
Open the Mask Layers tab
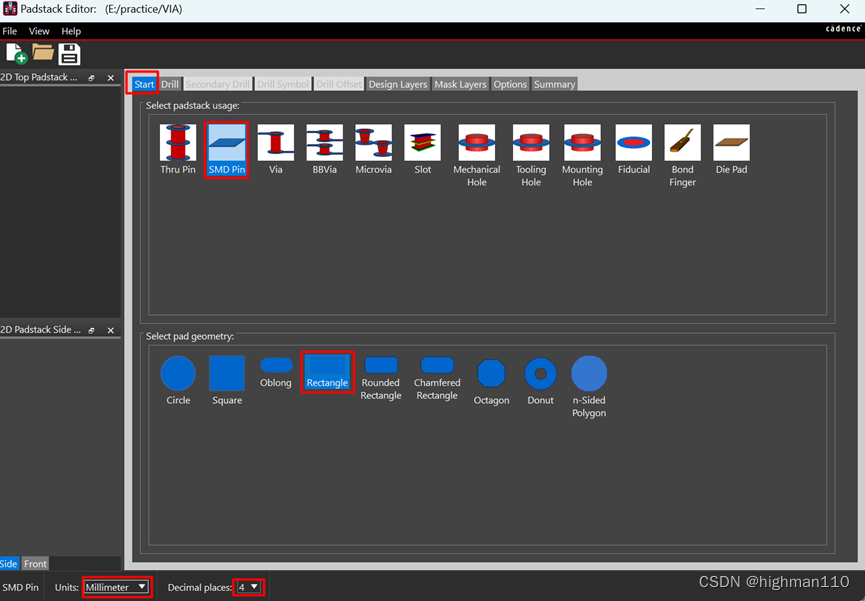460,84
